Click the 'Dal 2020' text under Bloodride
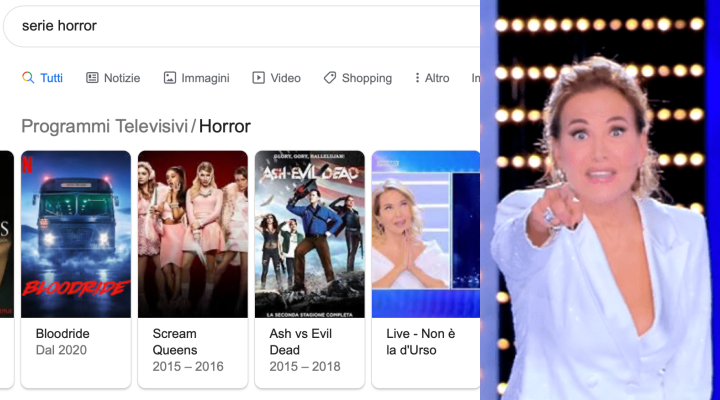Screen dimensions: 720x400 click(x=61, y=350)
